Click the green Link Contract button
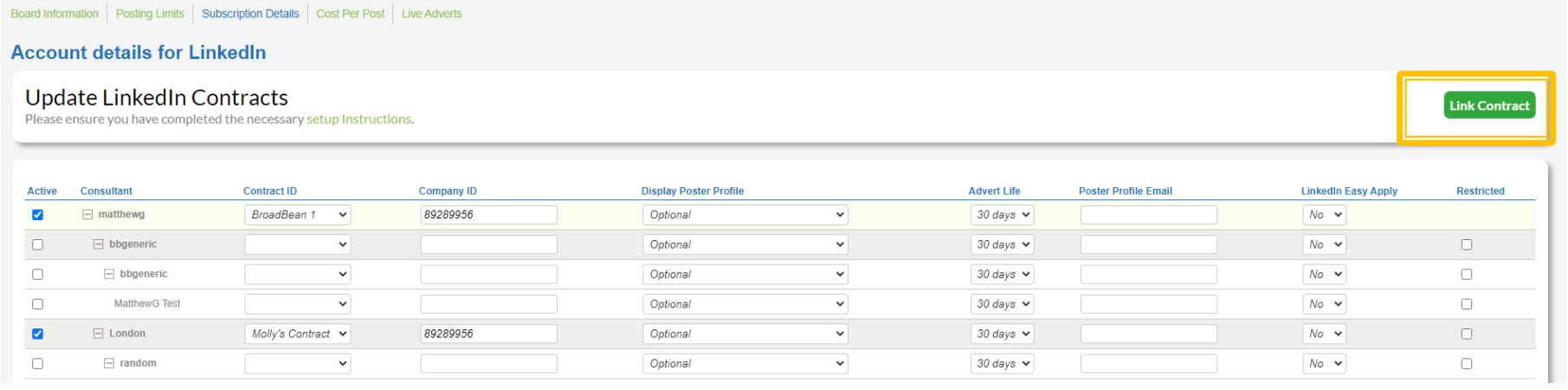The width and height of the screenshot is (1568, 390). 1489,106
